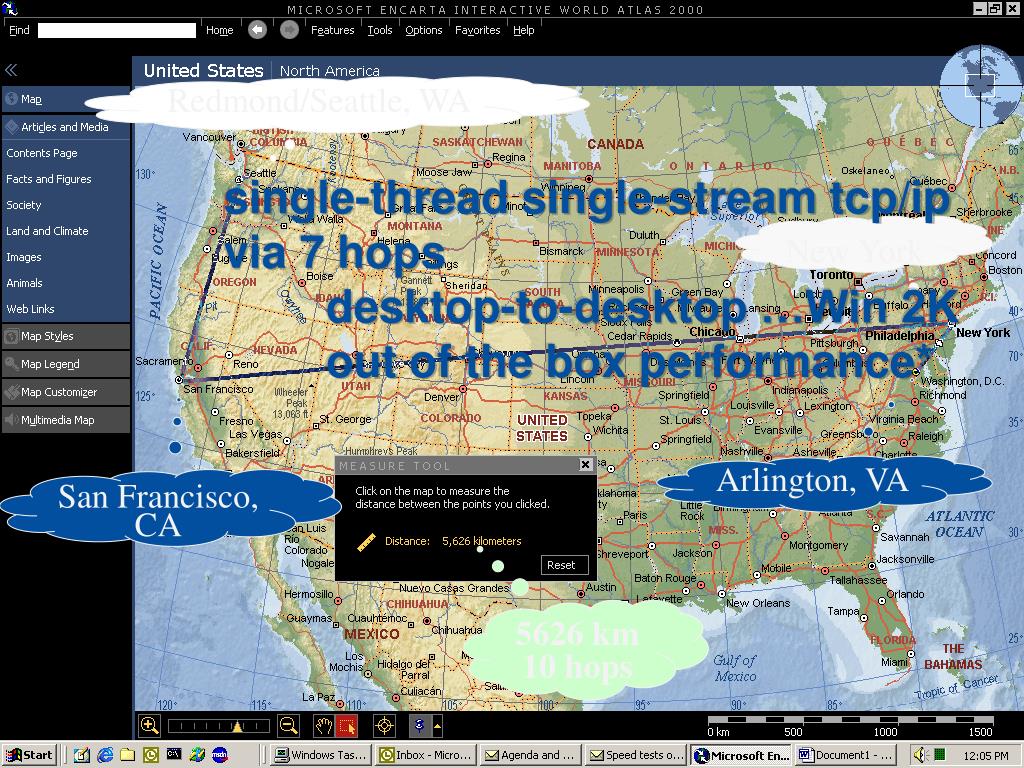The width and height of the screenshot is (1024, 768).
Task: Click the Encarta title bar app icon
Action: click(8, 8)
